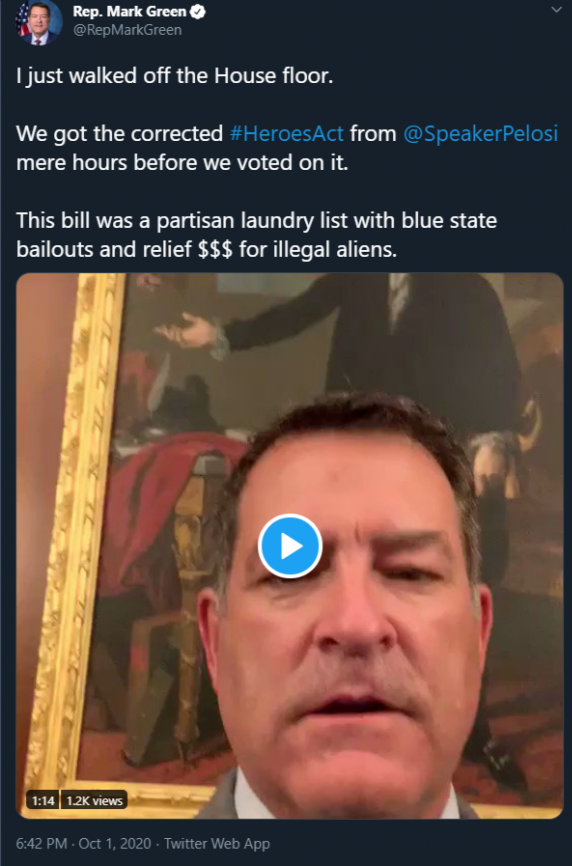The width and height of the screenshot is (572, 866).
Task: Open the Twitter Web App source link
Action: [x=217, y=843]
